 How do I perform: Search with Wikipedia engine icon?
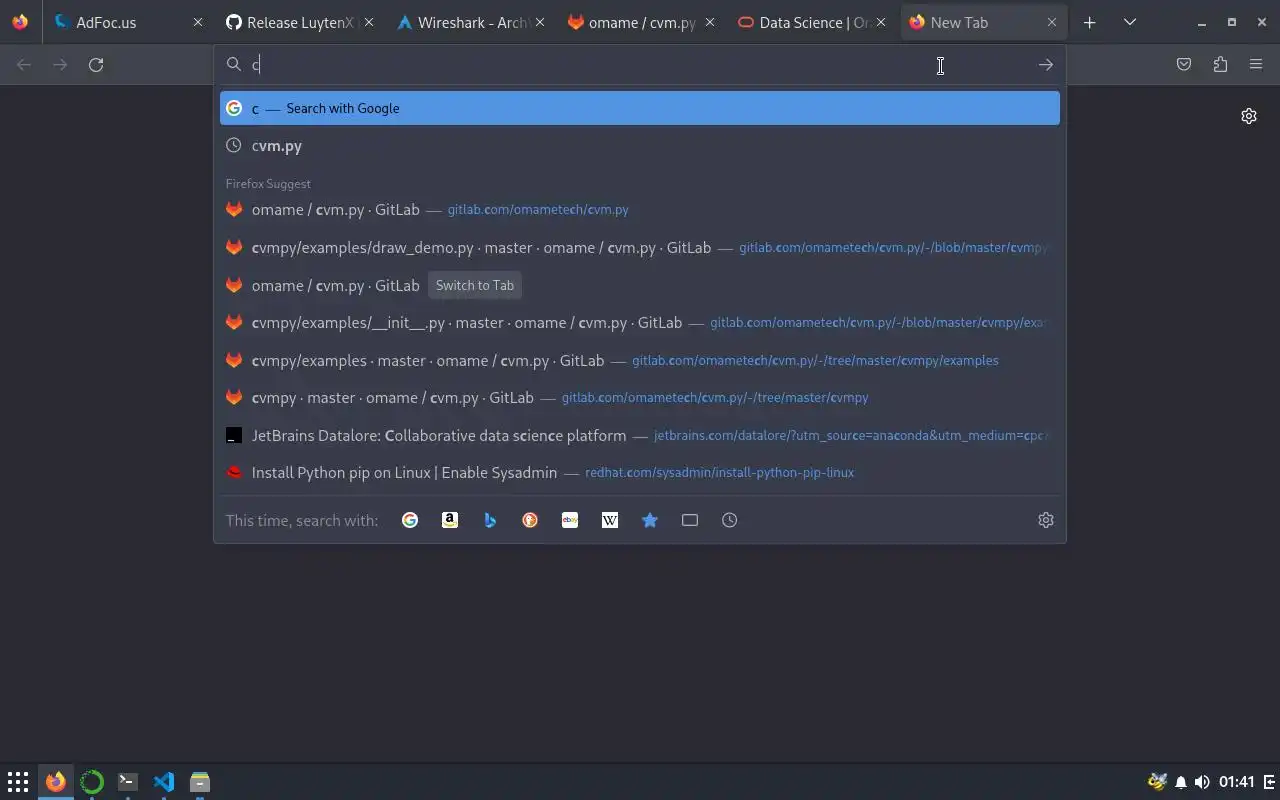[x=610, y=520]
